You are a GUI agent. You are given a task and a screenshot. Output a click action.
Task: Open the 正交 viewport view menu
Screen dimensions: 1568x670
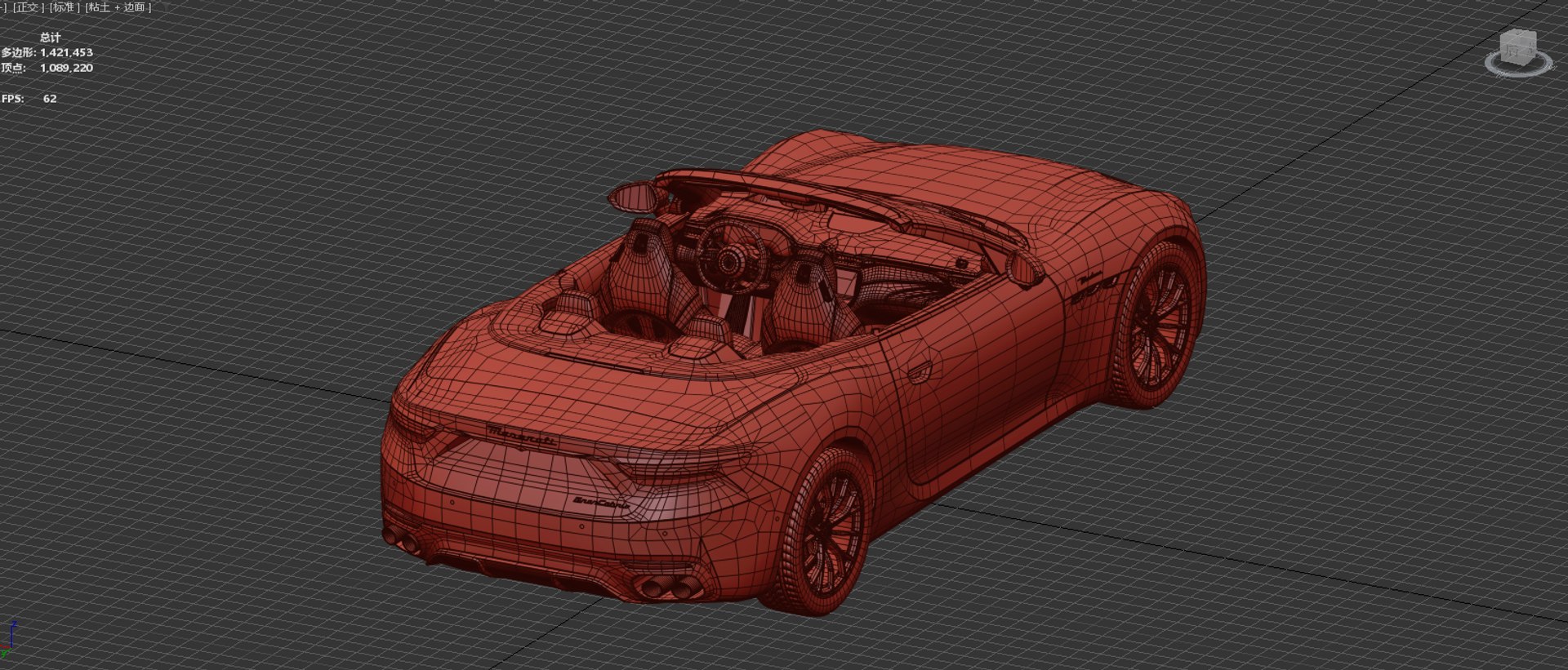pyautogui.click(x=27, y=7)
